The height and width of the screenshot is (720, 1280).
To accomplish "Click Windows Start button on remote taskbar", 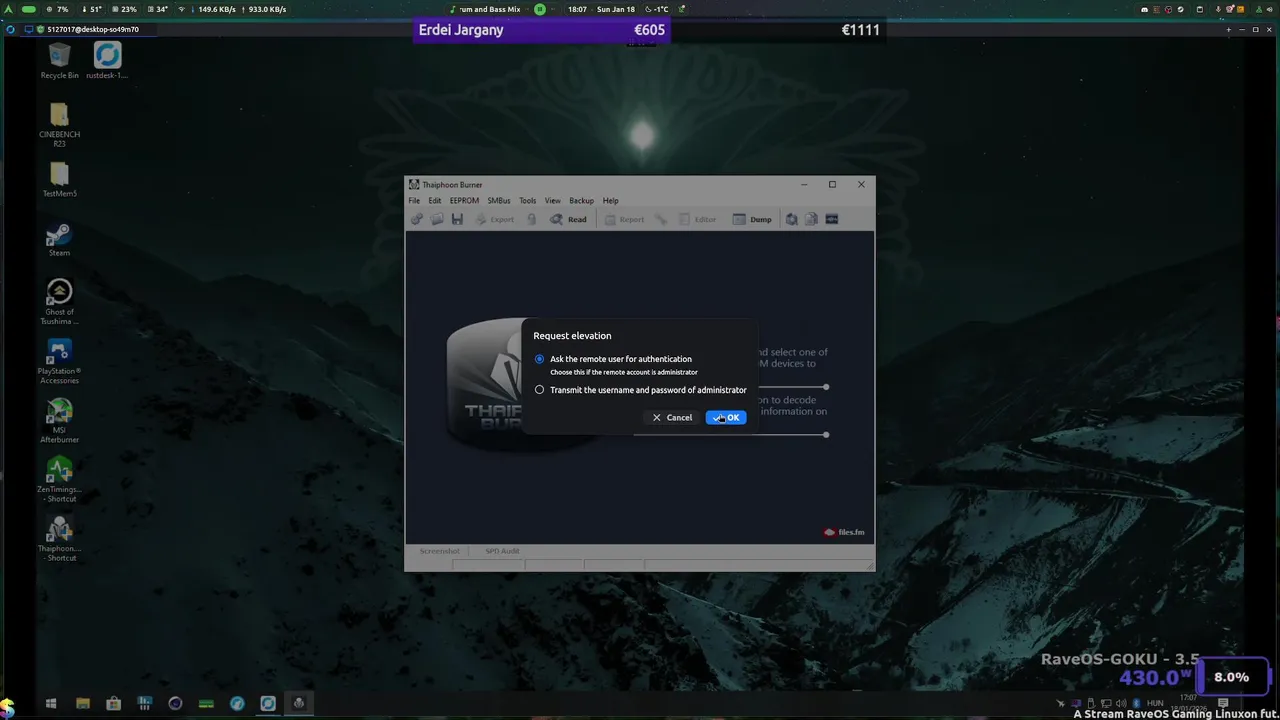I will point(51,704).
